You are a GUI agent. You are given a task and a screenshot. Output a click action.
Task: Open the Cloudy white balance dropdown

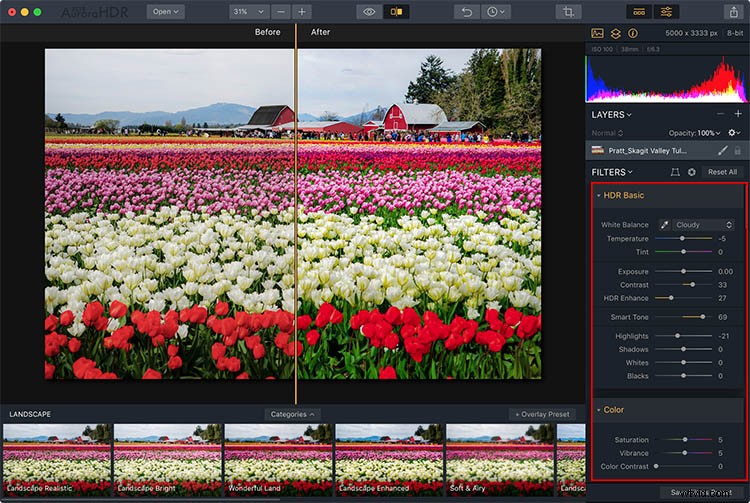click(703, 225)
